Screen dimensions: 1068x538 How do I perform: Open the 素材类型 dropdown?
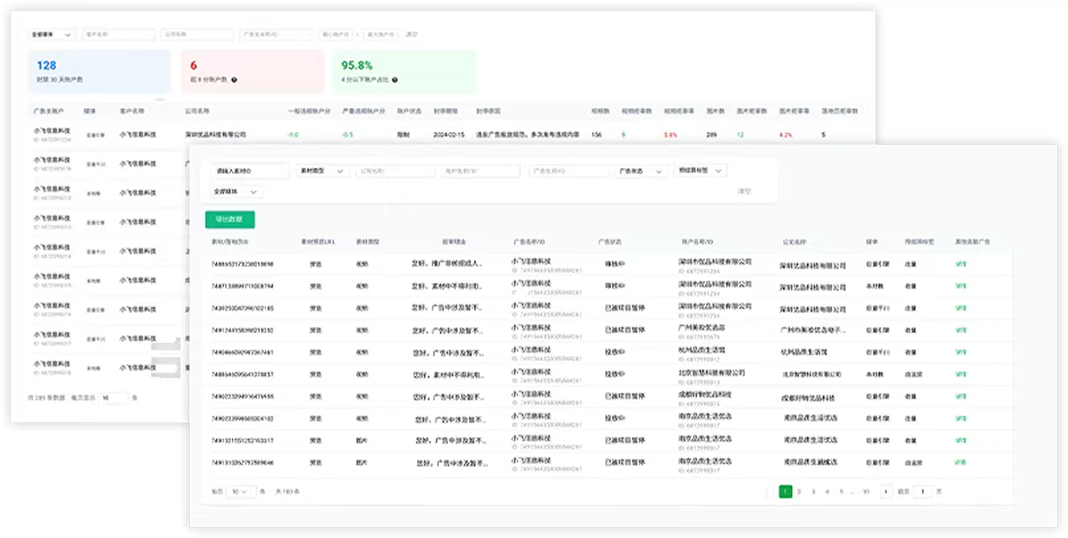(x=323, y=172)
